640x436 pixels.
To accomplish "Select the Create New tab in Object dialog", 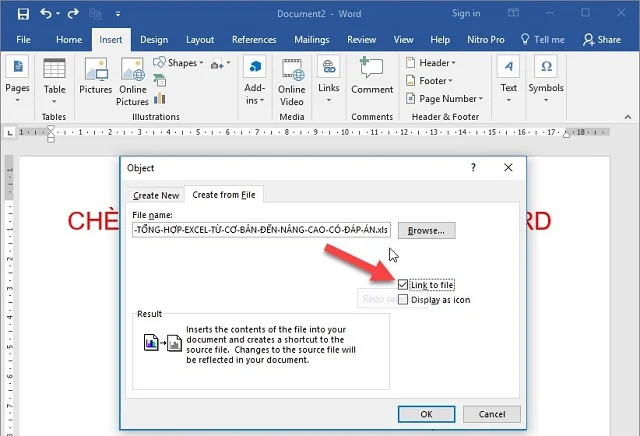I will 156,196.
